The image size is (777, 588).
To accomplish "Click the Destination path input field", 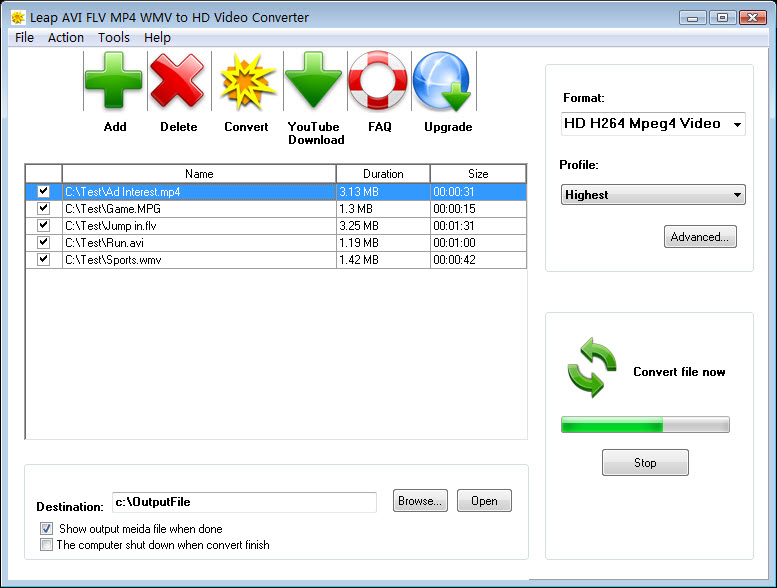I will tap(244, 502).
